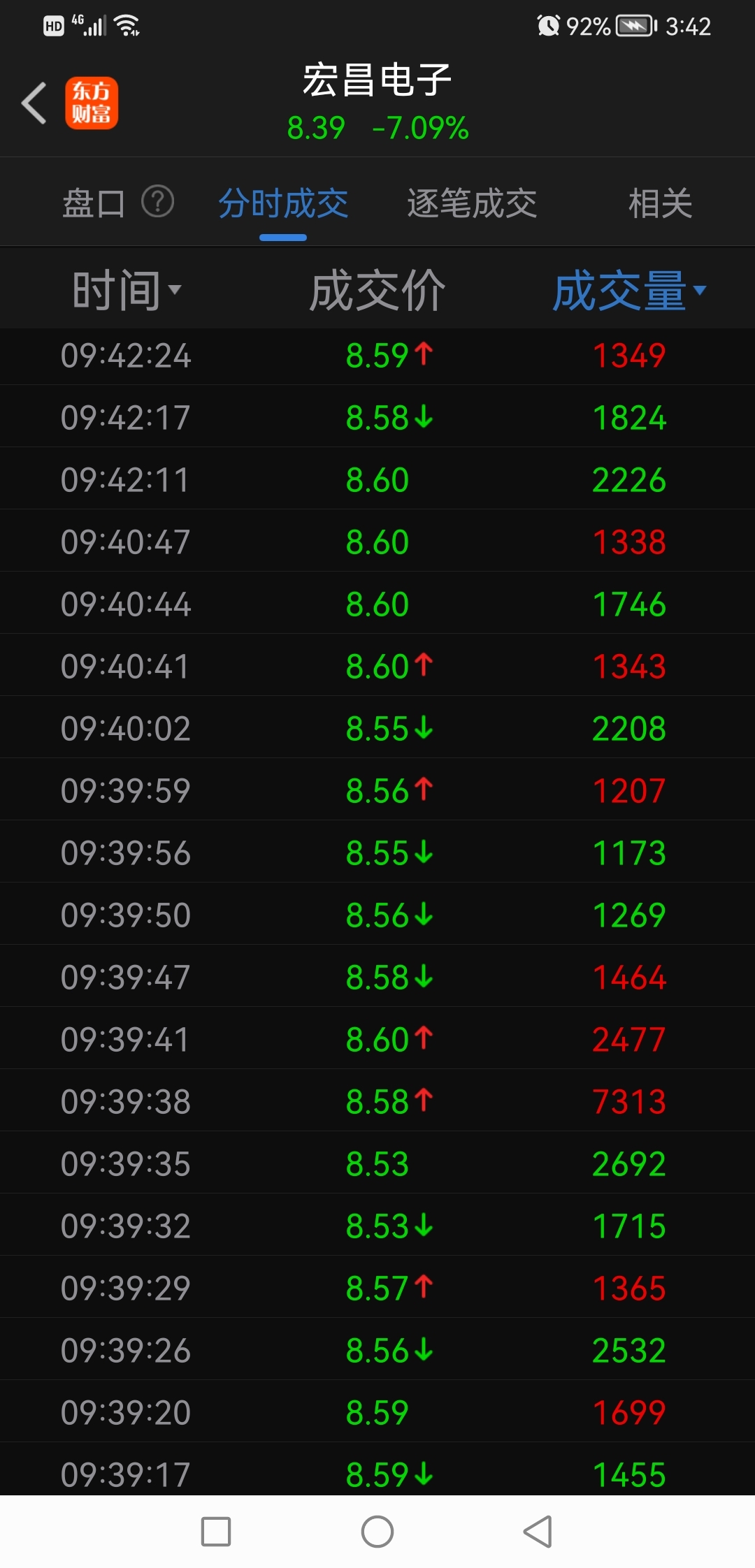This screenshot has width=755, height=1568.
Task: Select the 09:39:50 time entry
Action: 126,915
